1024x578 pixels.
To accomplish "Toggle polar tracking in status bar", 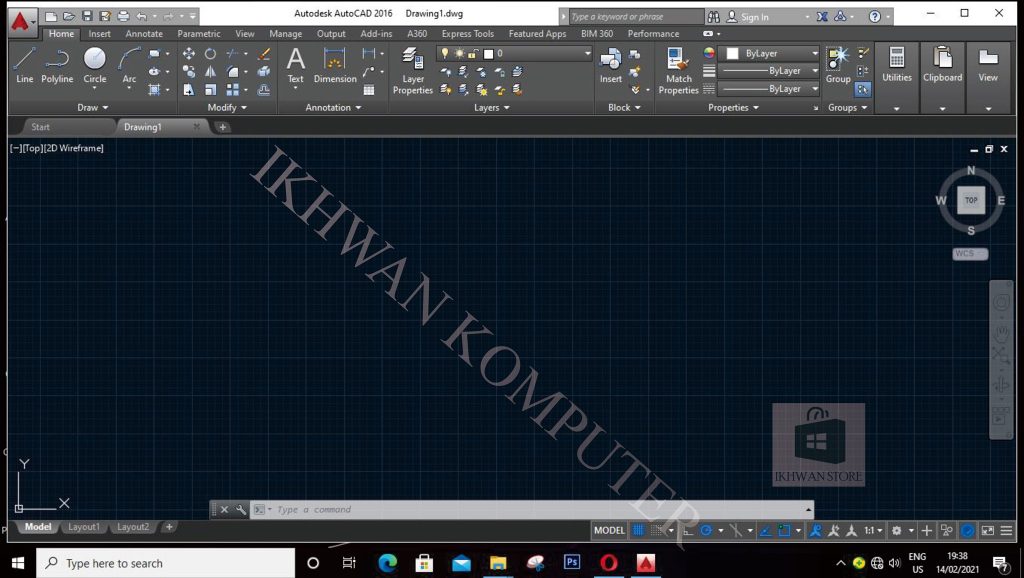I will point(706,530).
